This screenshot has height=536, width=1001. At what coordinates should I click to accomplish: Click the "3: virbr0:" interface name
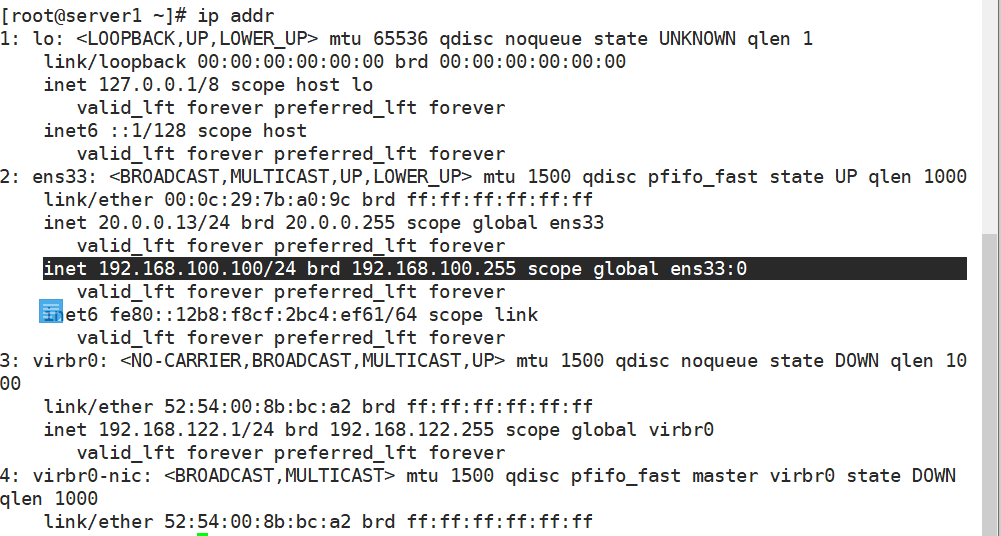click(x=54, y=361)
